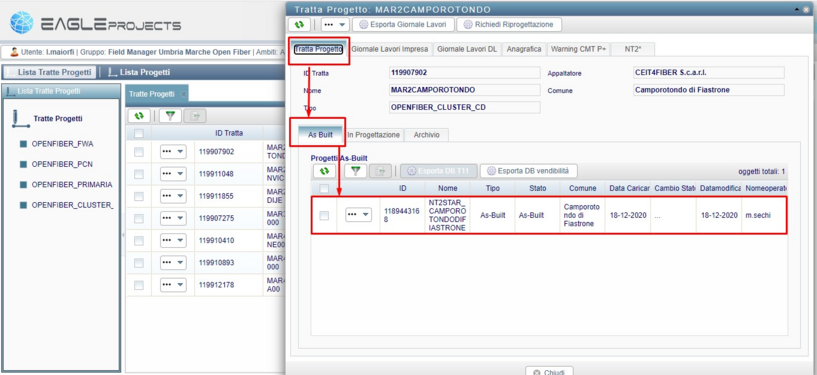817x375 pixels.
Task: Click the Esporta Giornale Lavori button
Action: tap(403, 24)
